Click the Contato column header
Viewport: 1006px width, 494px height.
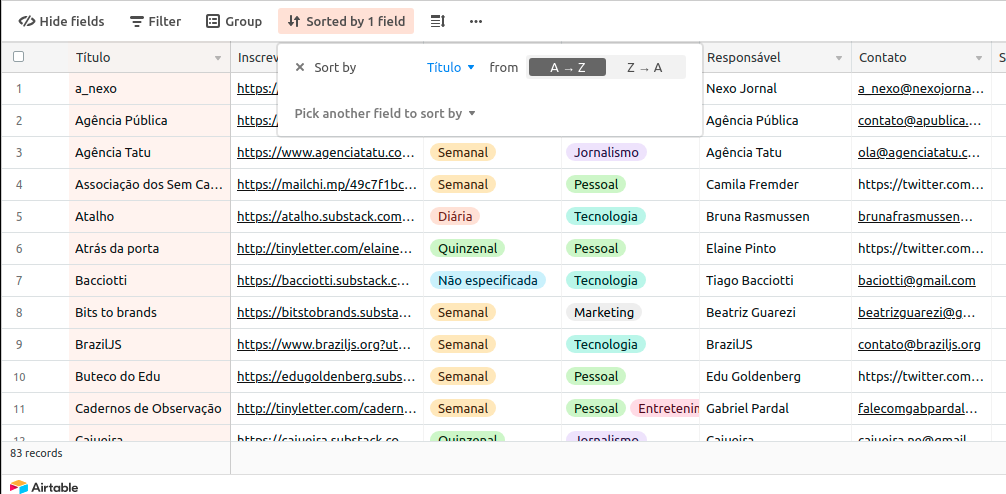point(921,58)
